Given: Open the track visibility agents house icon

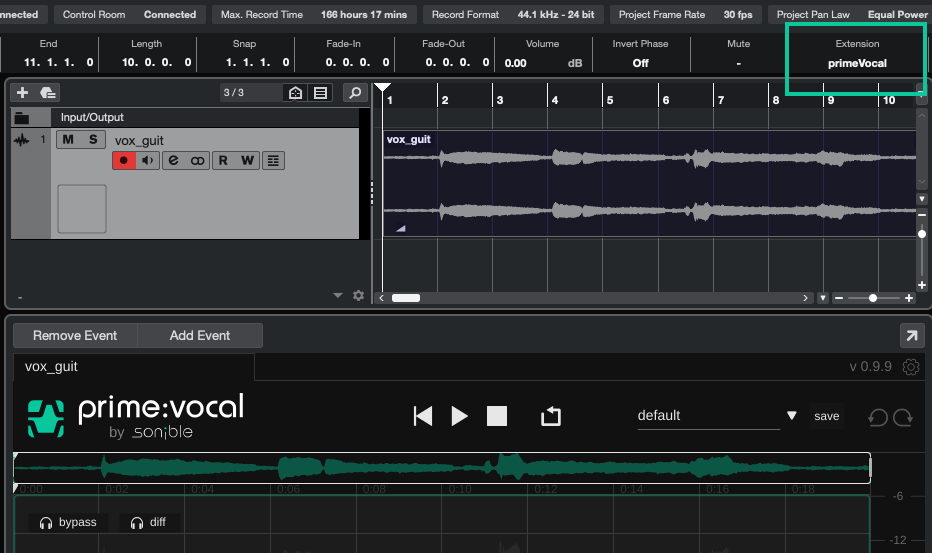Looking at the screenshot, I should tap(295, 93).
